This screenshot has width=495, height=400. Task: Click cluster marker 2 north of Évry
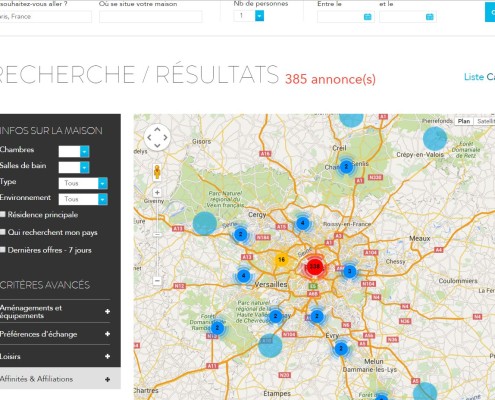click(x=317, y=316)
